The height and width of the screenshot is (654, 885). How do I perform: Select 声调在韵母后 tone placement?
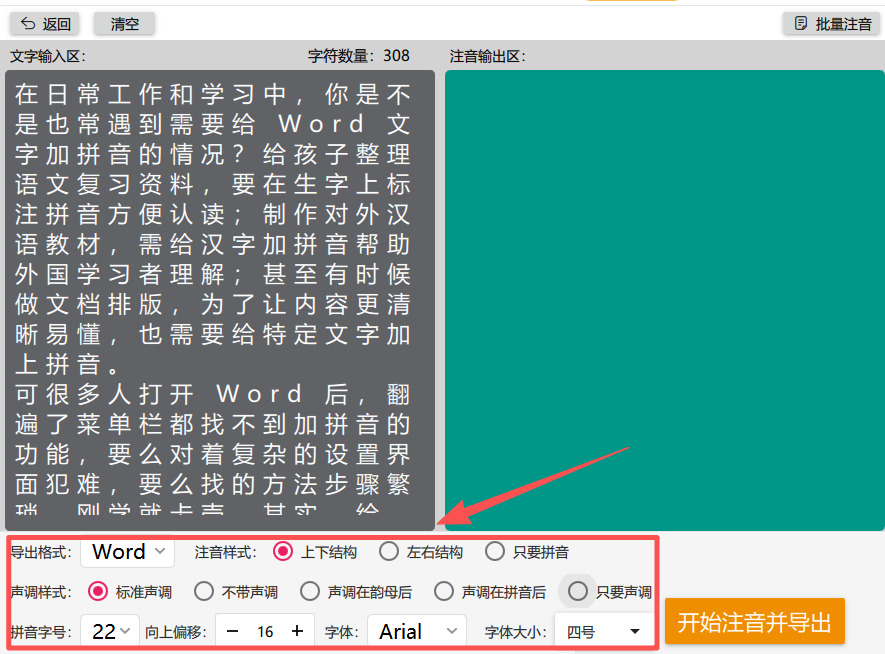click(x=310, y=591)
